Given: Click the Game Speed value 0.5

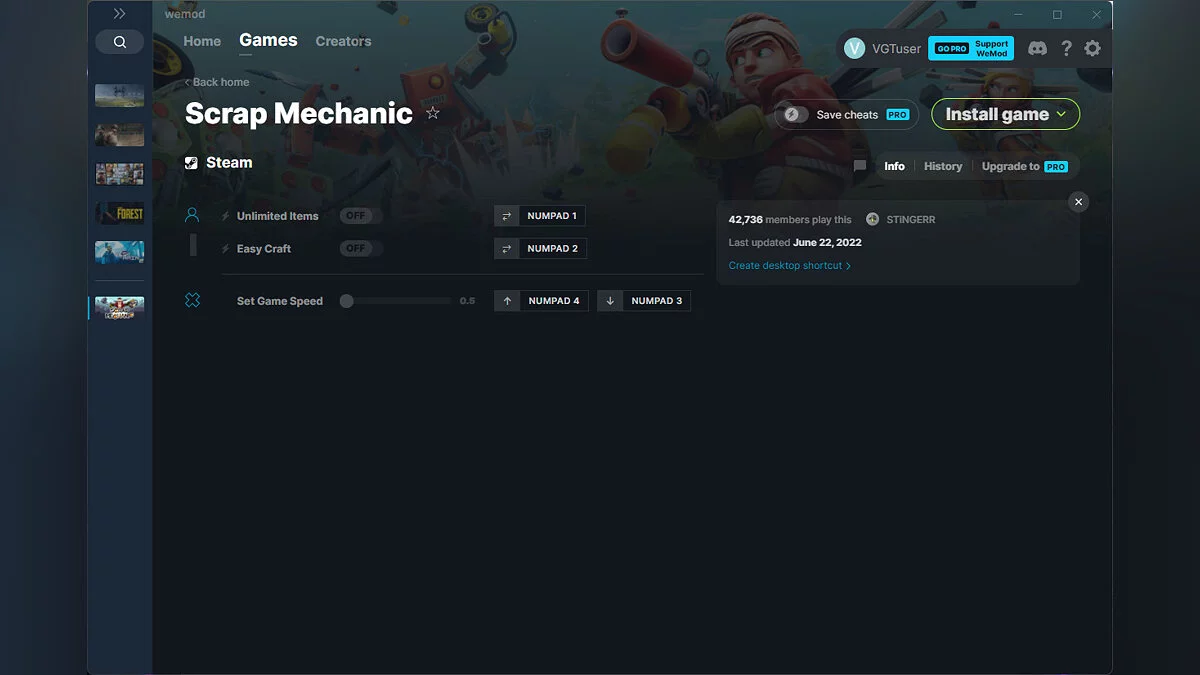Looking at the screenshot, I should point(467,301).
